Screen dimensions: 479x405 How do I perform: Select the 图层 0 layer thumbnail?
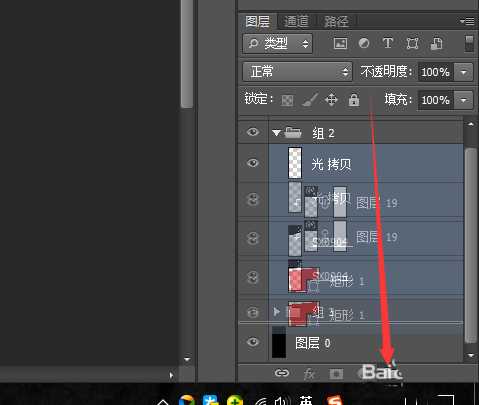pos(279,342)
